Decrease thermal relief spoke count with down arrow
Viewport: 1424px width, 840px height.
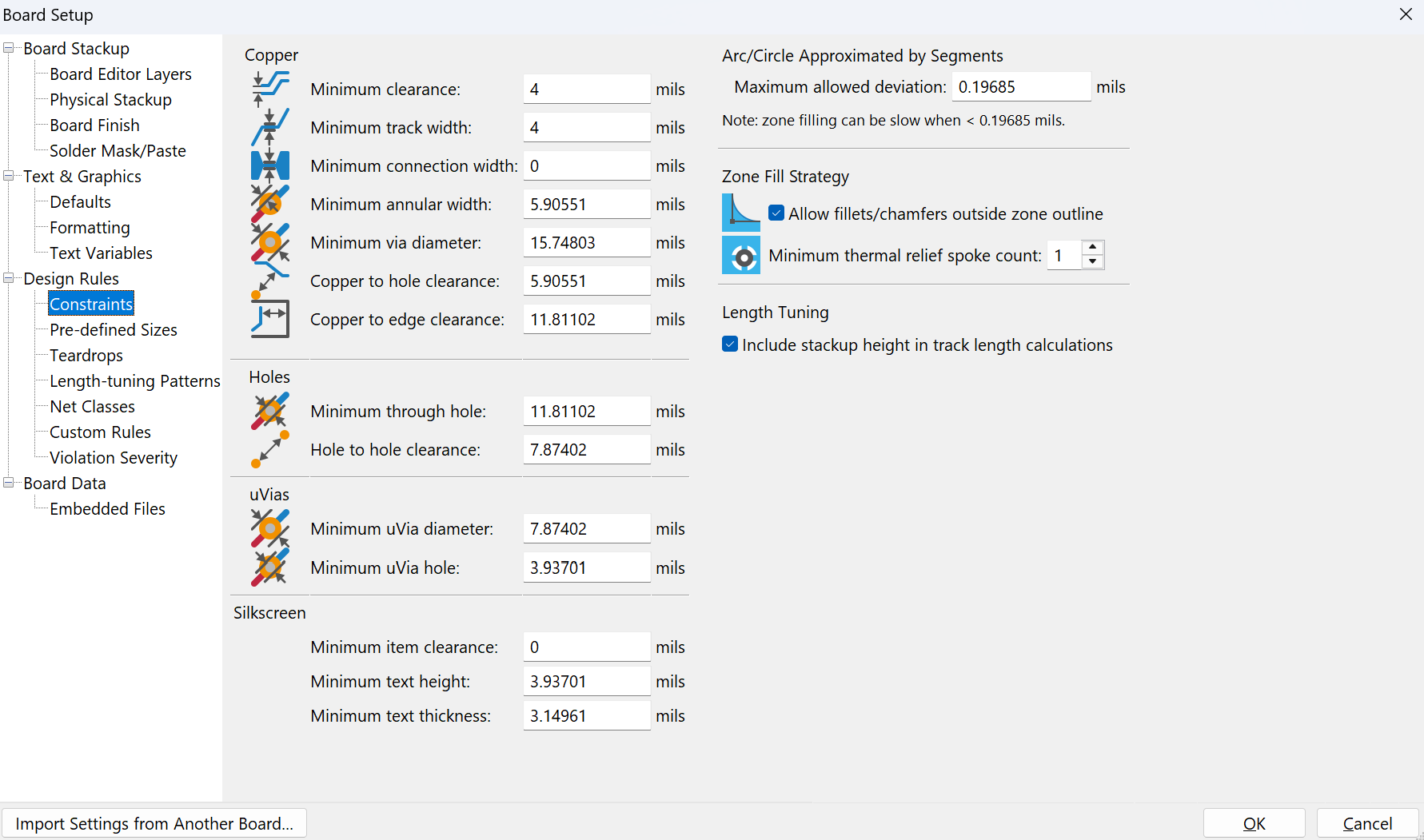point(1092,262)
